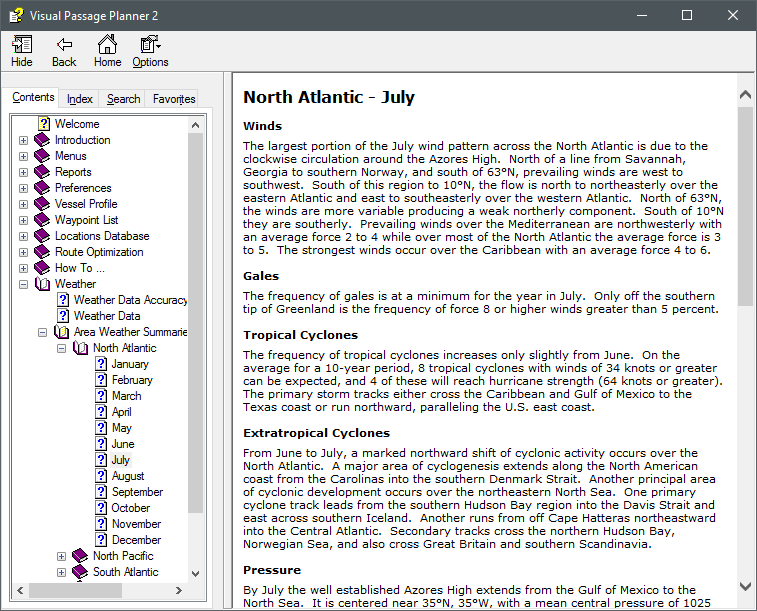Image resolution: width=757 pixels, height=611 pixels.
Task: Switch to the Index tab
Action: tap(80, 99)
